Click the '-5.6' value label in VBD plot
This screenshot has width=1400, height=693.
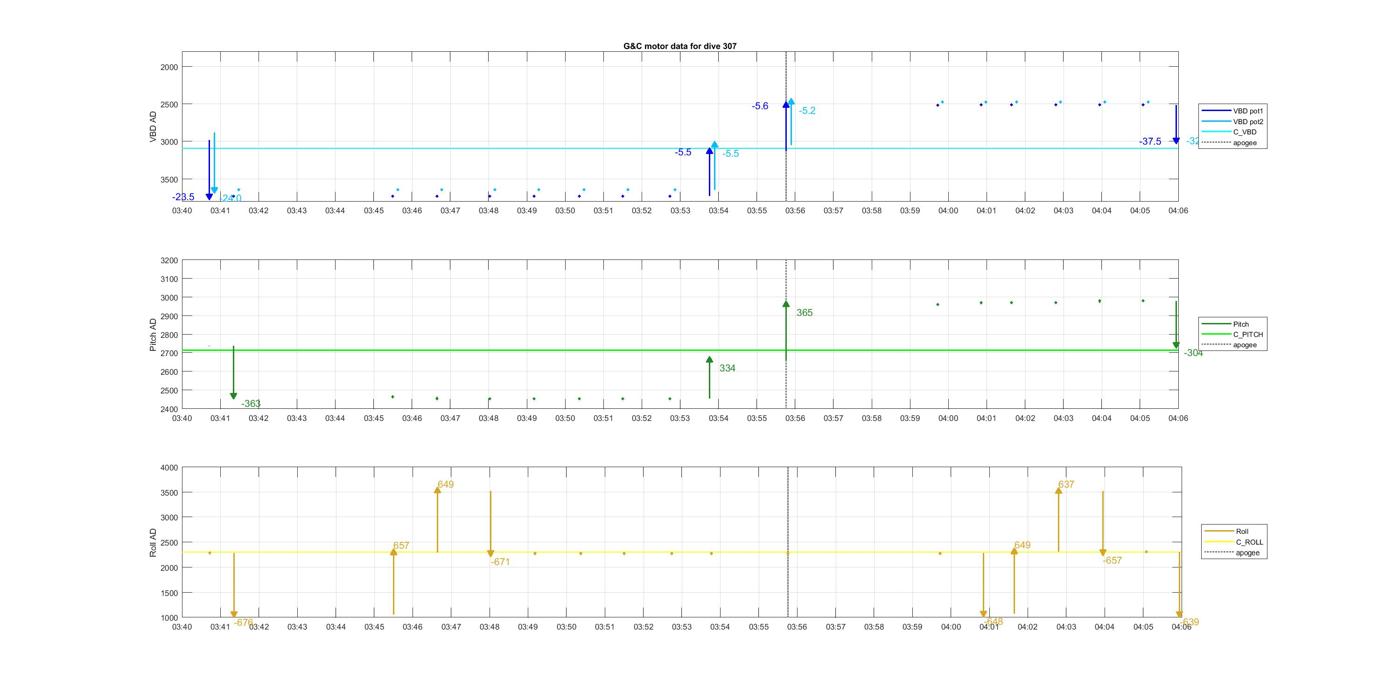click(x=760, y=106)
